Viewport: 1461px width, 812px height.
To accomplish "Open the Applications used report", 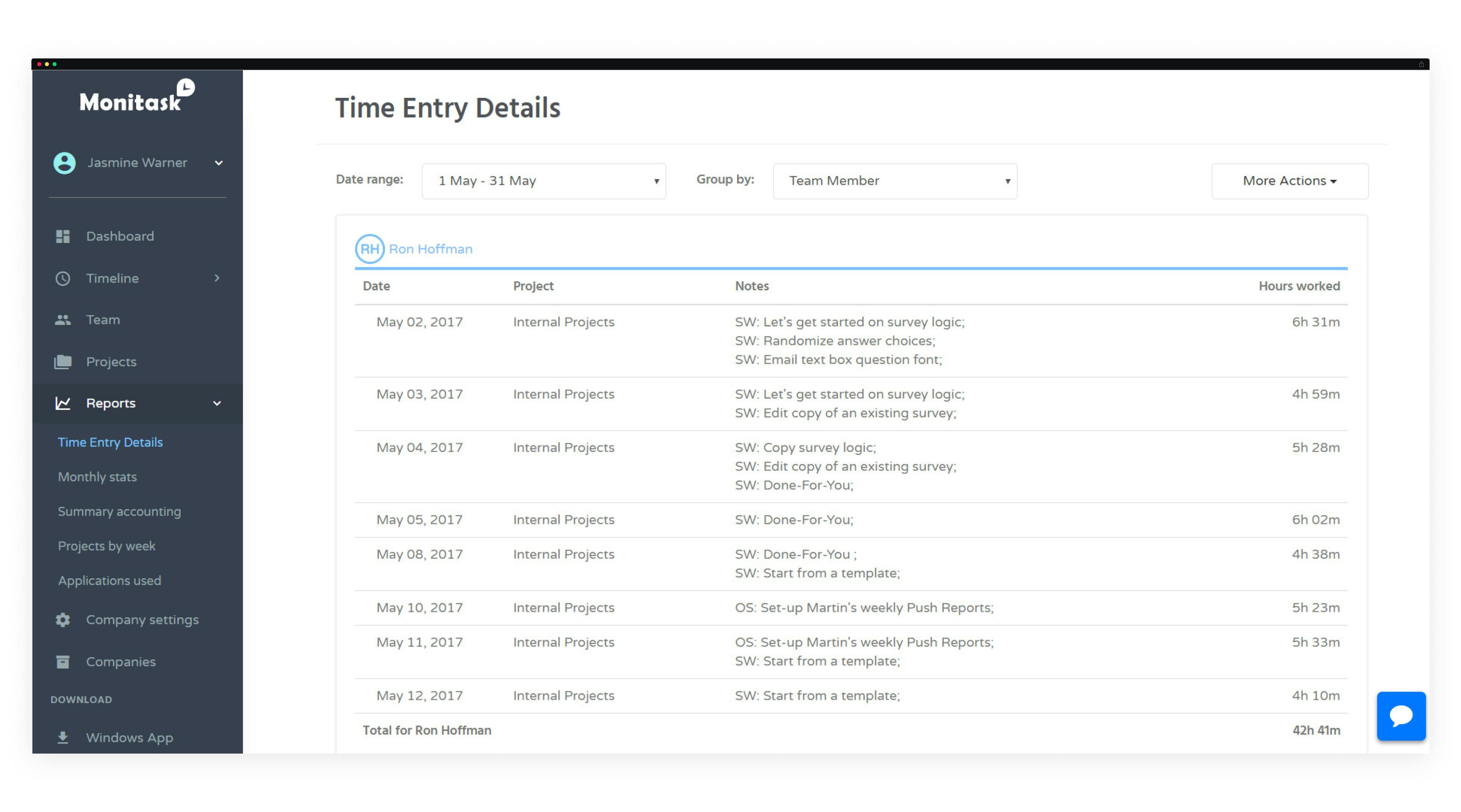I will (110, 580).
